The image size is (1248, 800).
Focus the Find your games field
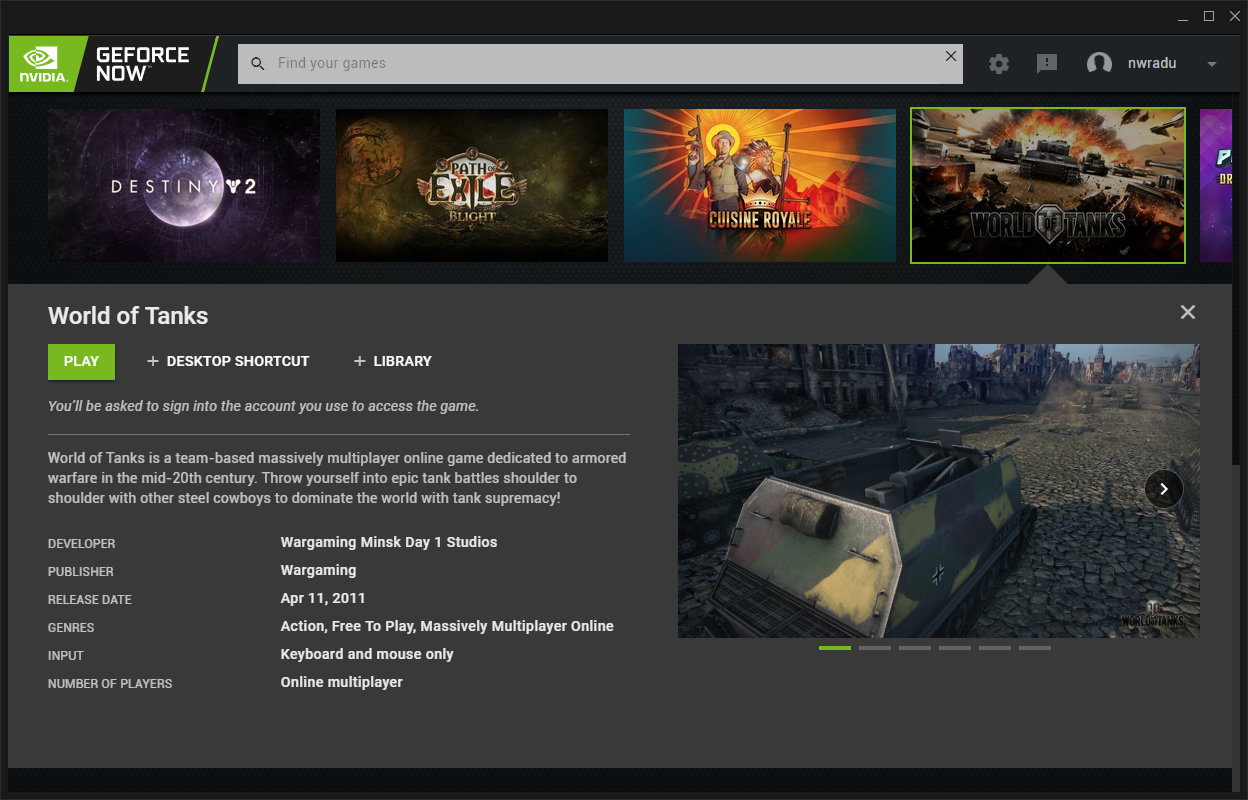600,63
